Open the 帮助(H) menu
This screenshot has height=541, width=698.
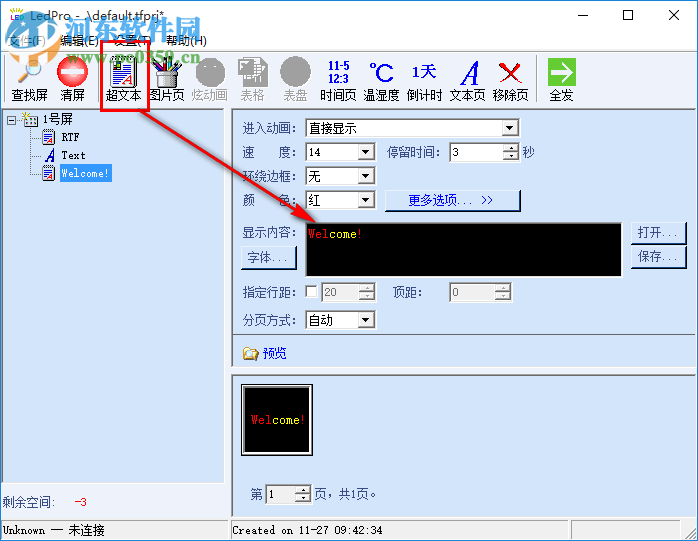tap(186, 41)
